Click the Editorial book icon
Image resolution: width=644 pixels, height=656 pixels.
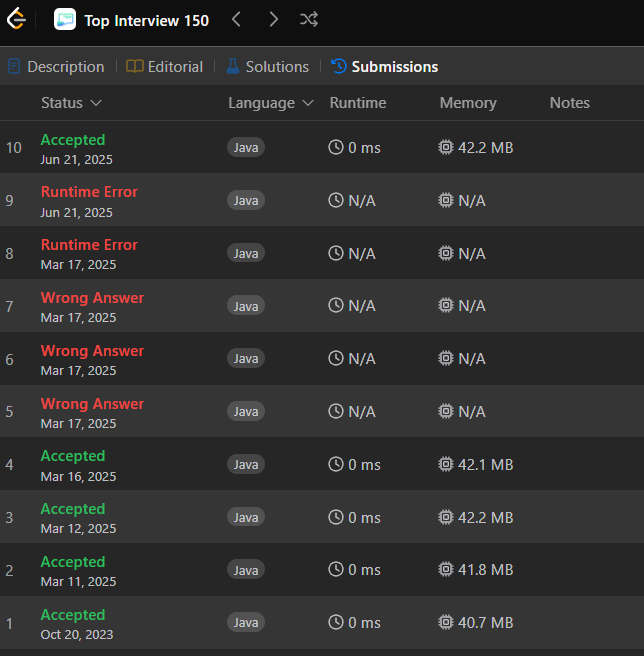(135, 67)
